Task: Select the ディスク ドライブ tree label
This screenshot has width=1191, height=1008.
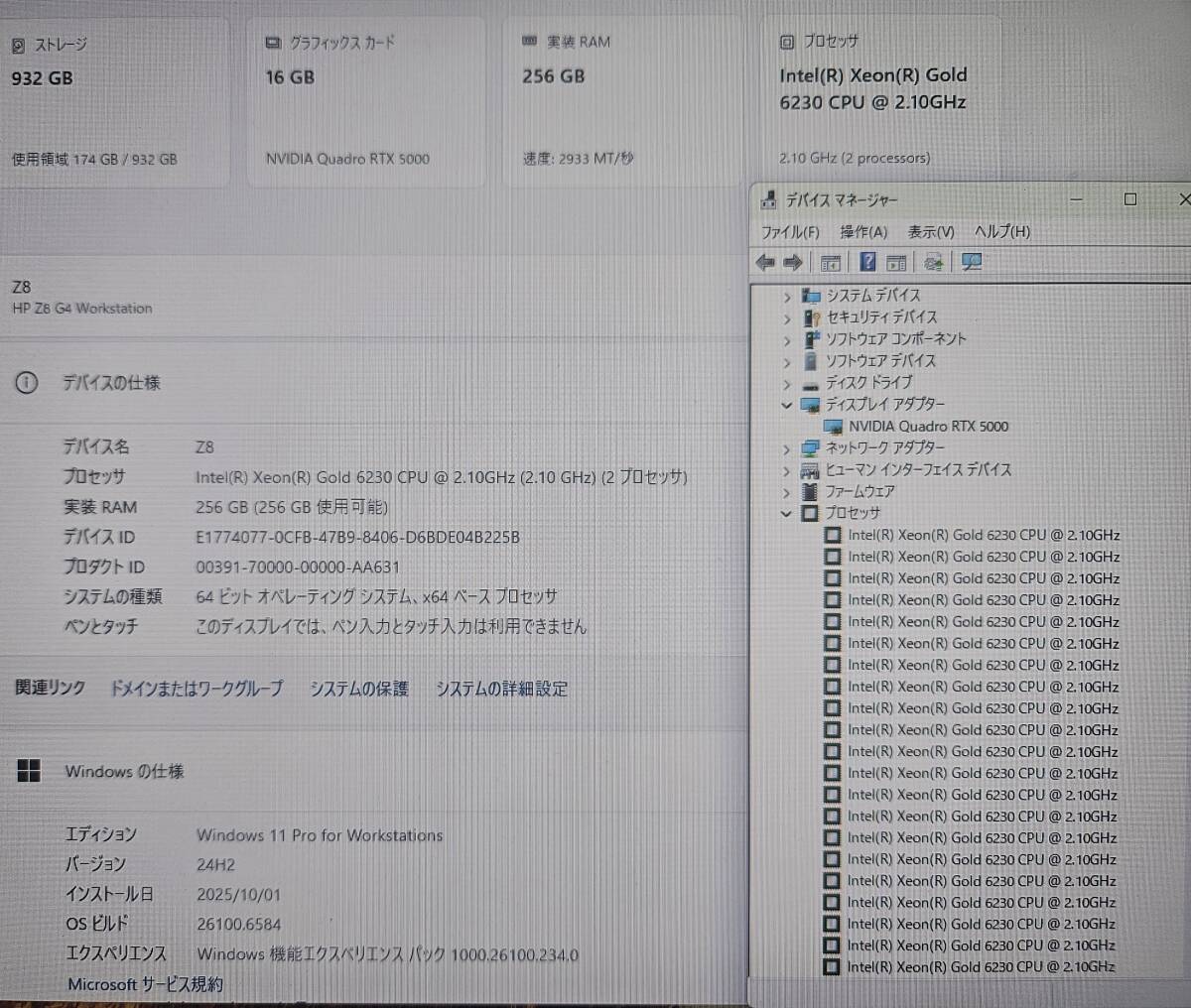Action: 869,383
